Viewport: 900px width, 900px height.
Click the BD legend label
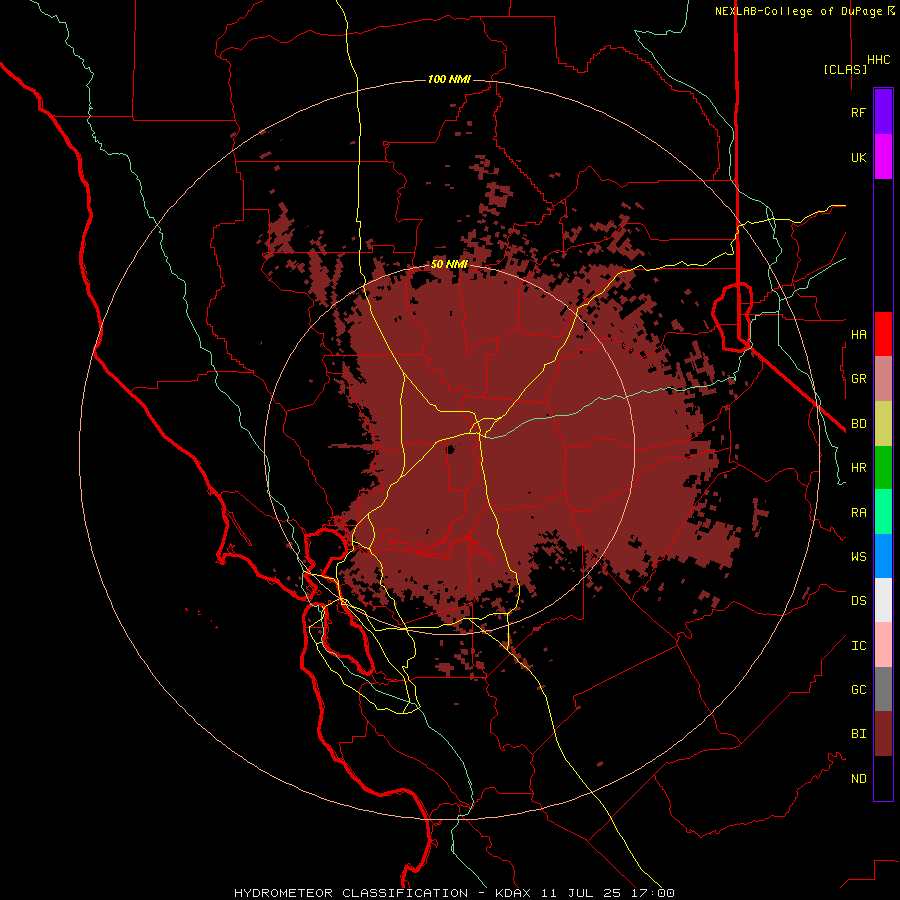[x=858, y=424]
